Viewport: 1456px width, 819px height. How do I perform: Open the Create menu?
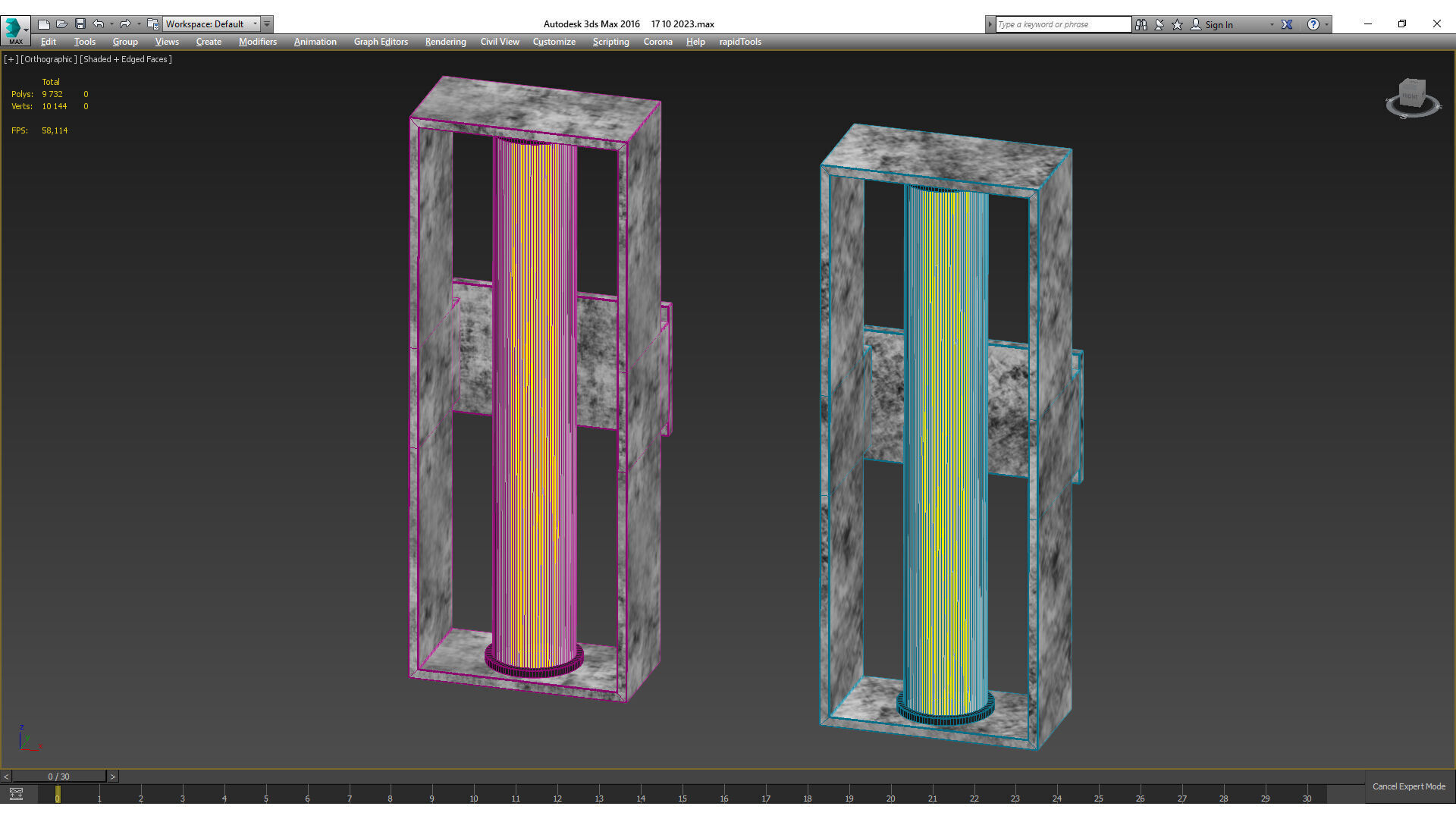[x=209, y=42]
